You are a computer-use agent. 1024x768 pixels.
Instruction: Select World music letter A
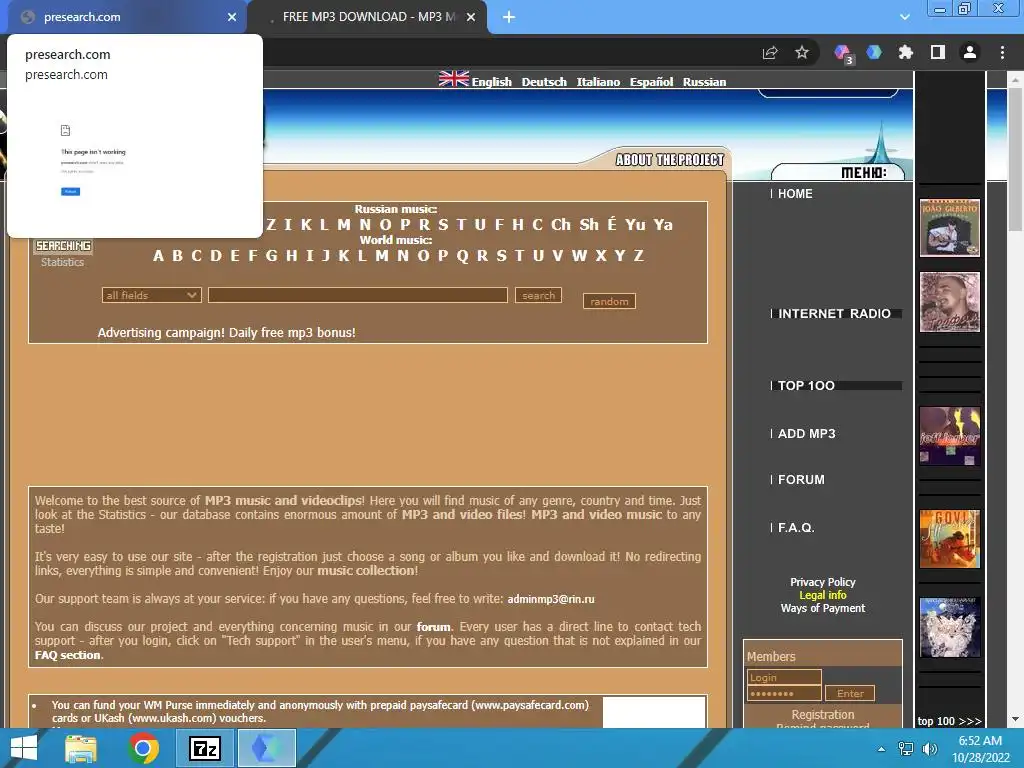158,256
